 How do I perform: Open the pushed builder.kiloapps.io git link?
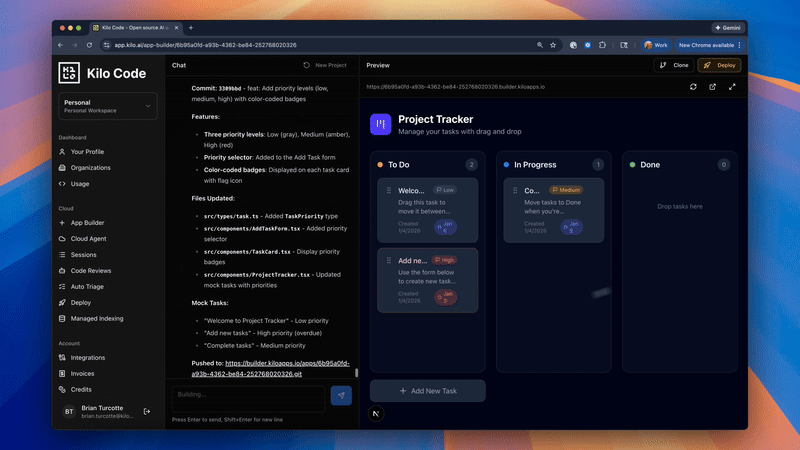270,368
